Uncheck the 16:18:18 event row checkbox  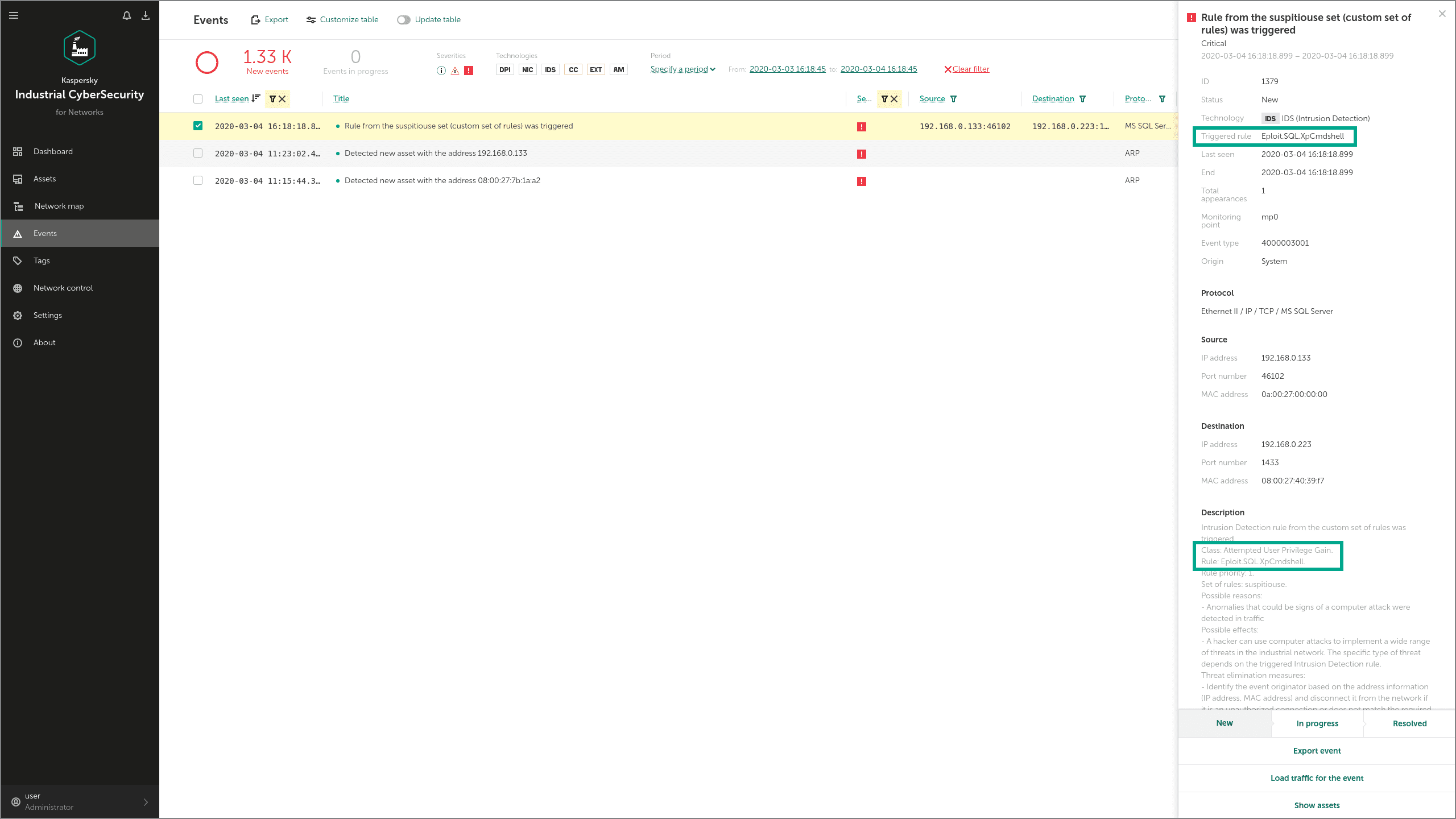pos(198,126)
